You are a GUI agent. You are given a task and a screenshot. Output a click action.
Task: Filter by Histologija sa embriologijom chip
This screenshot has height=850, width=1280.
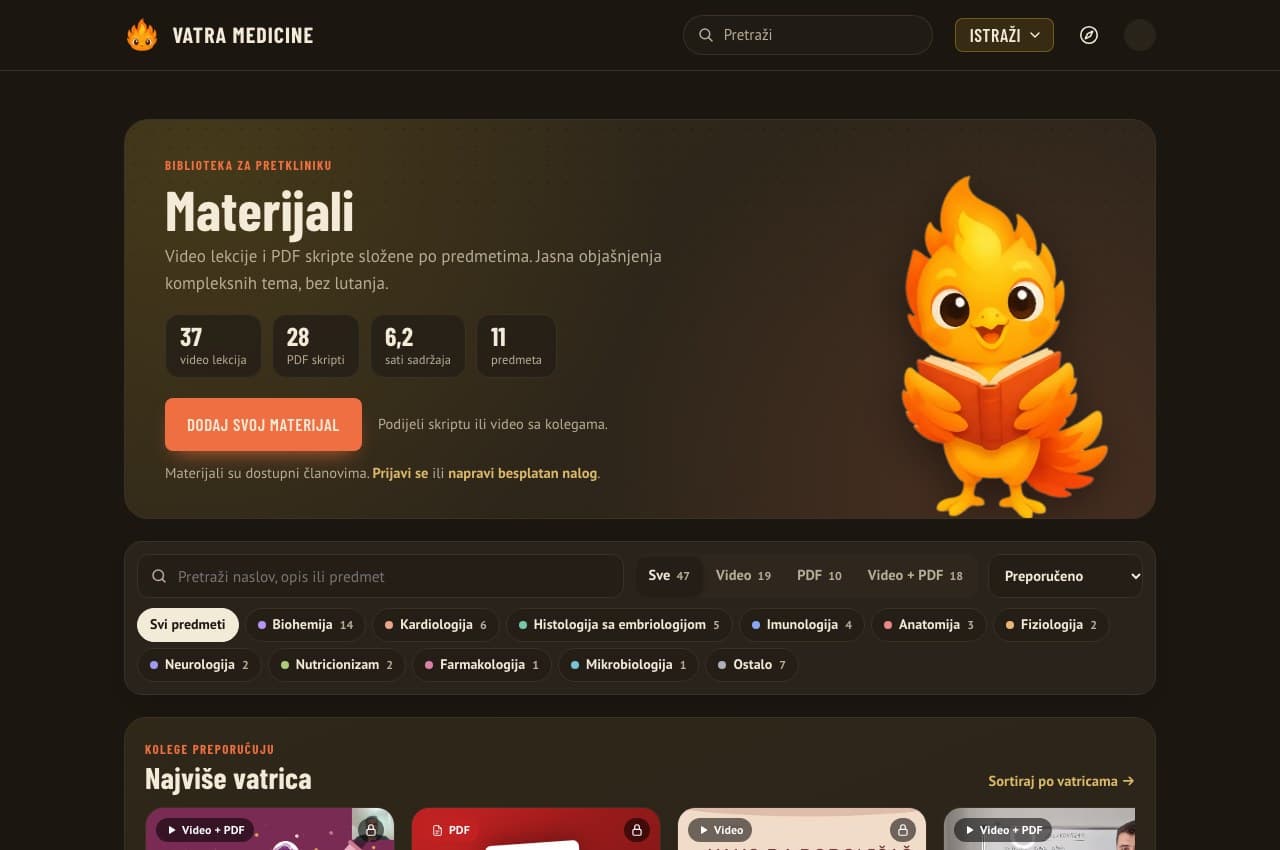click(x=619, y=624)
